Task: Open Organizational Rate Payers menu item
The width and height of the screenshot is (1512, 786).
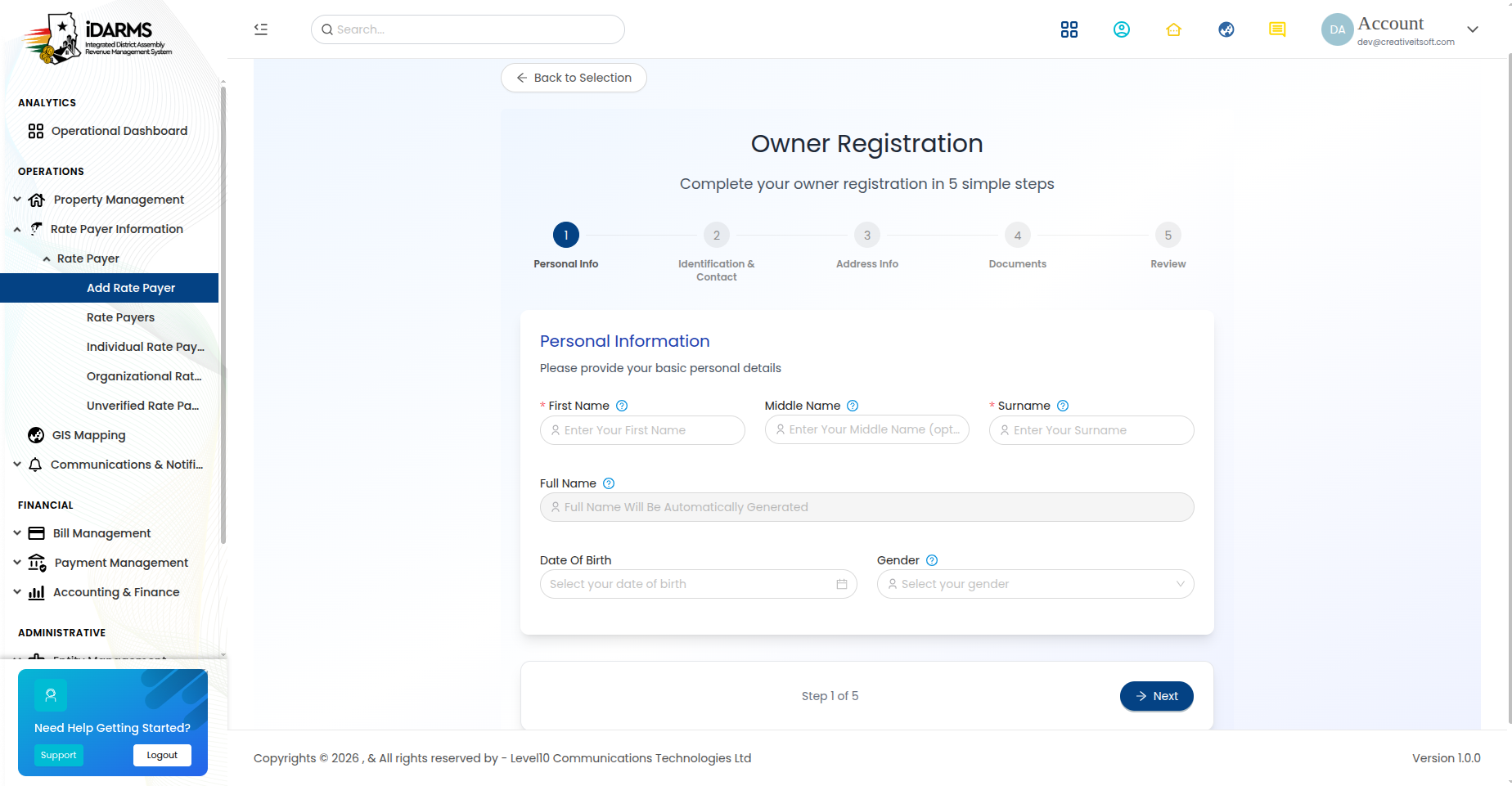Action: pyautogui.click(x=144, y=376)
